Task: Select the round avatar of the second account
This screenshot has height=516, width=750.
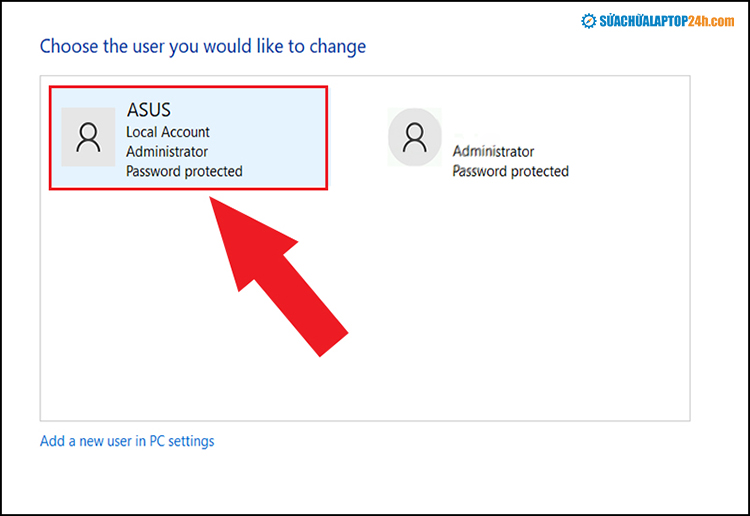Action: click(x=415, y=137)
